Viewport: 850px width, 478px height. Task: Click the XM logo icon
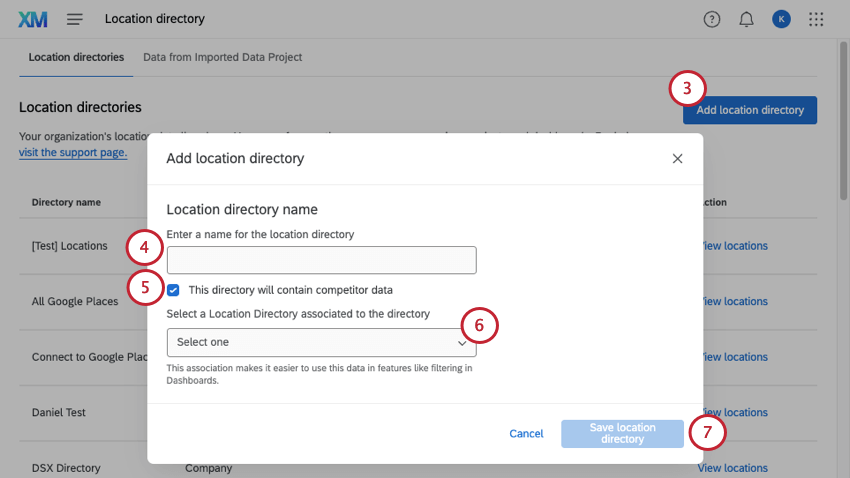pos(33,19)
